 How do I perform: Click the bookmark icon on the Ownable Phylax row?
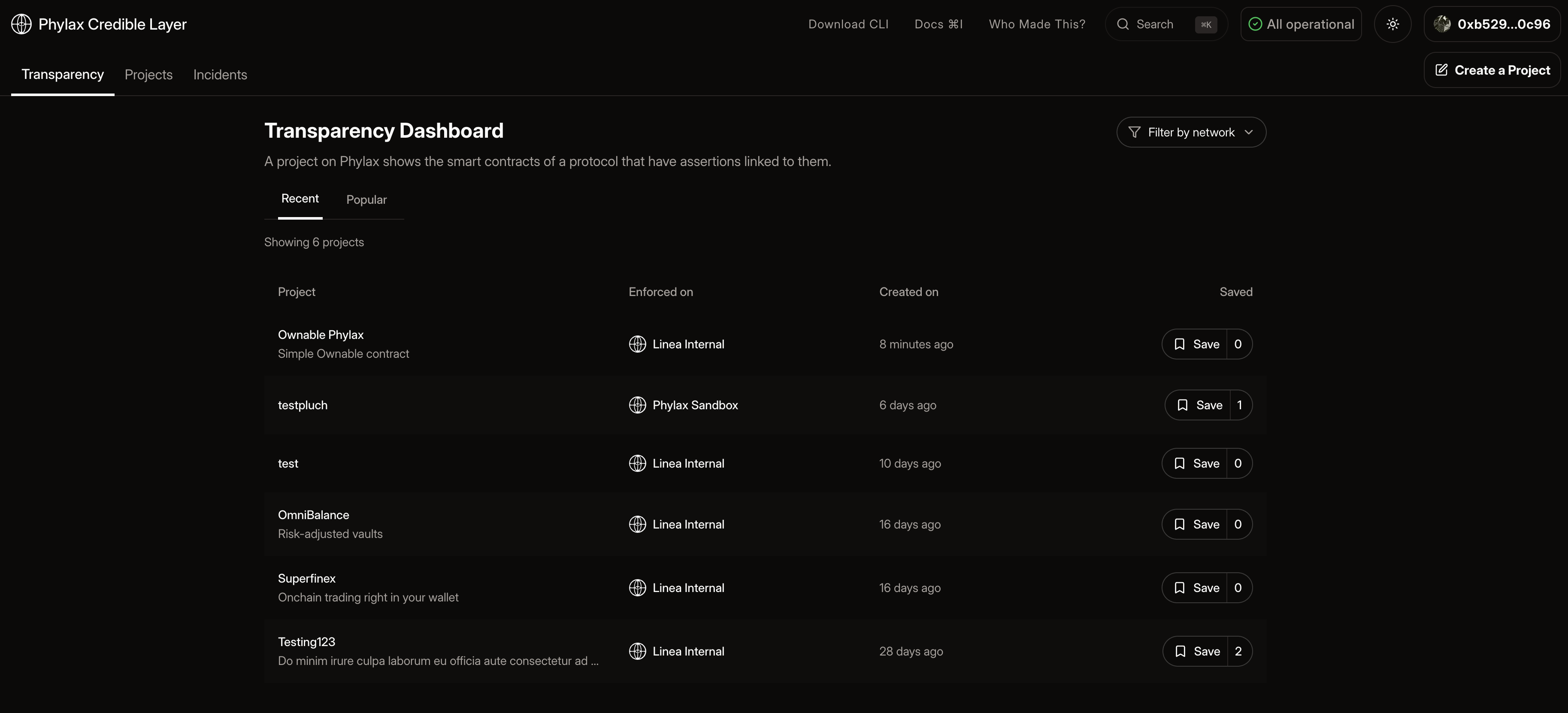tap(1179, 344)
